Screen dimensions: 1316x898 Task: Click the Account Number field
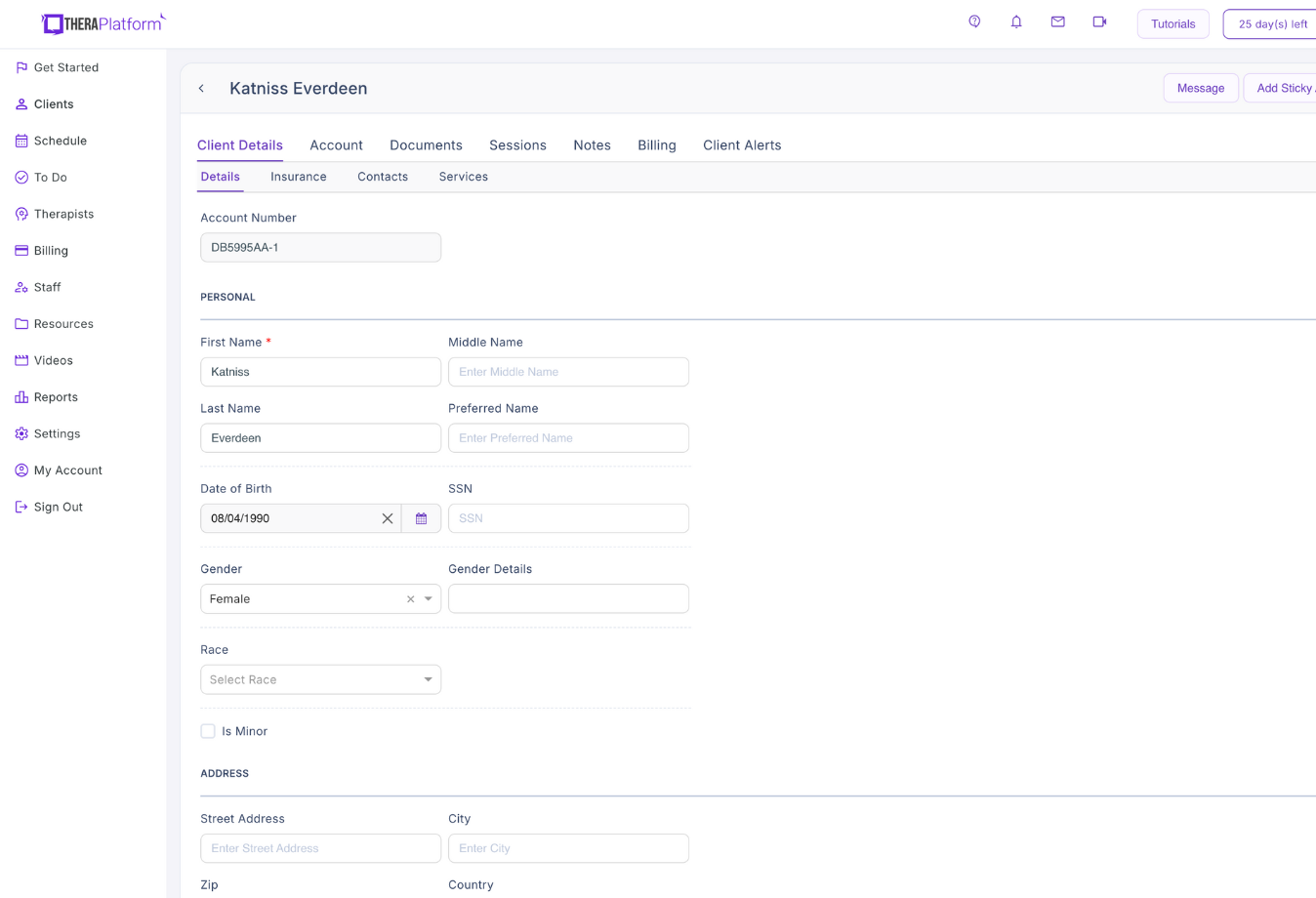point(320,247)
